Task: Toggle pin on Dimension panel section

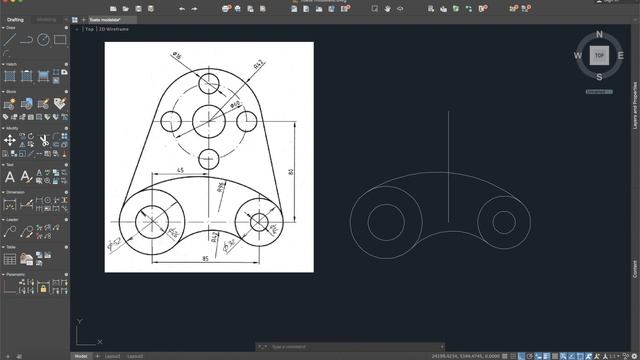Action: [x=66, y=192]
